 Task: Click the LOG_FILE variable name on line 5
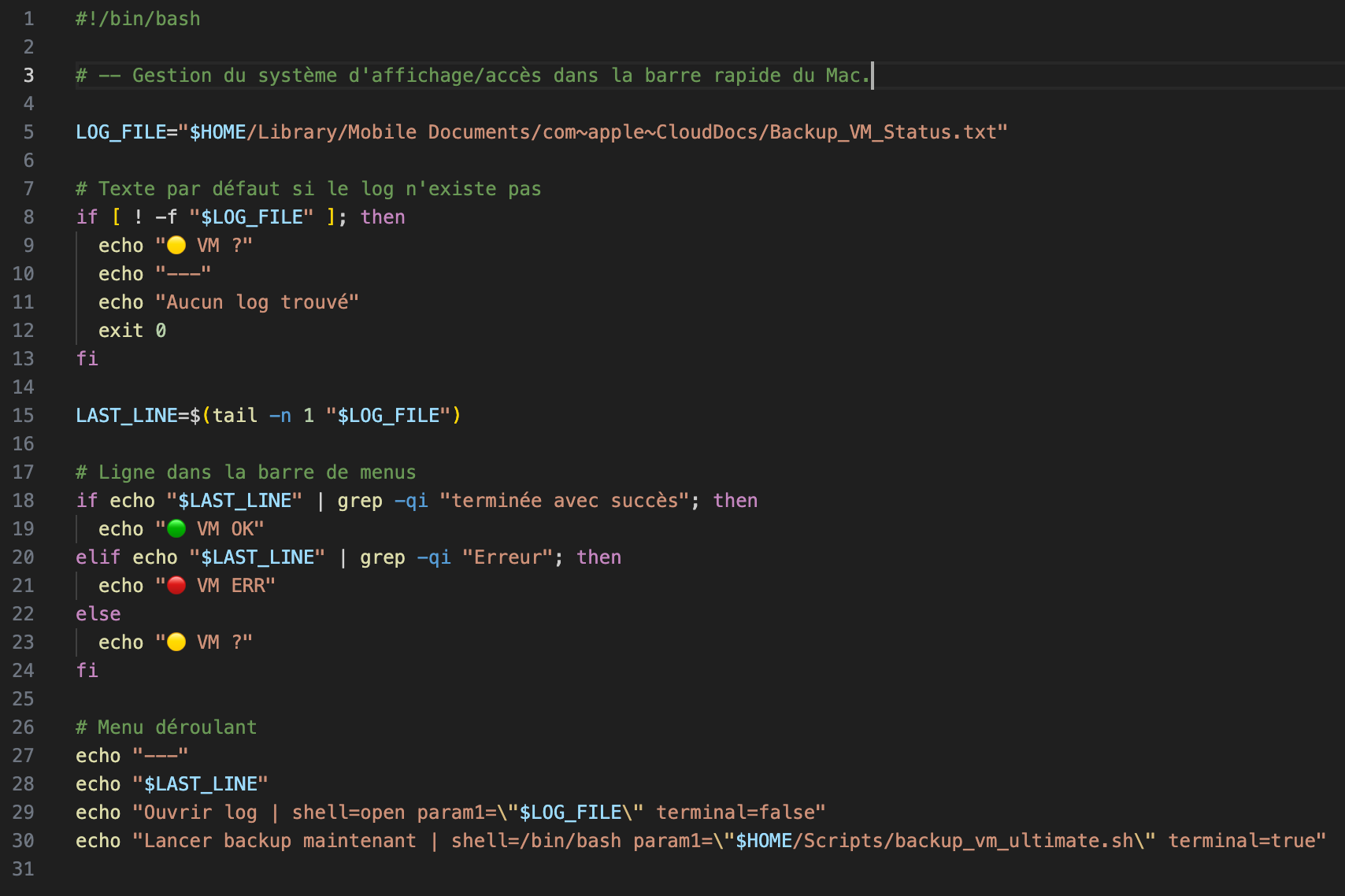pos(120,132)
